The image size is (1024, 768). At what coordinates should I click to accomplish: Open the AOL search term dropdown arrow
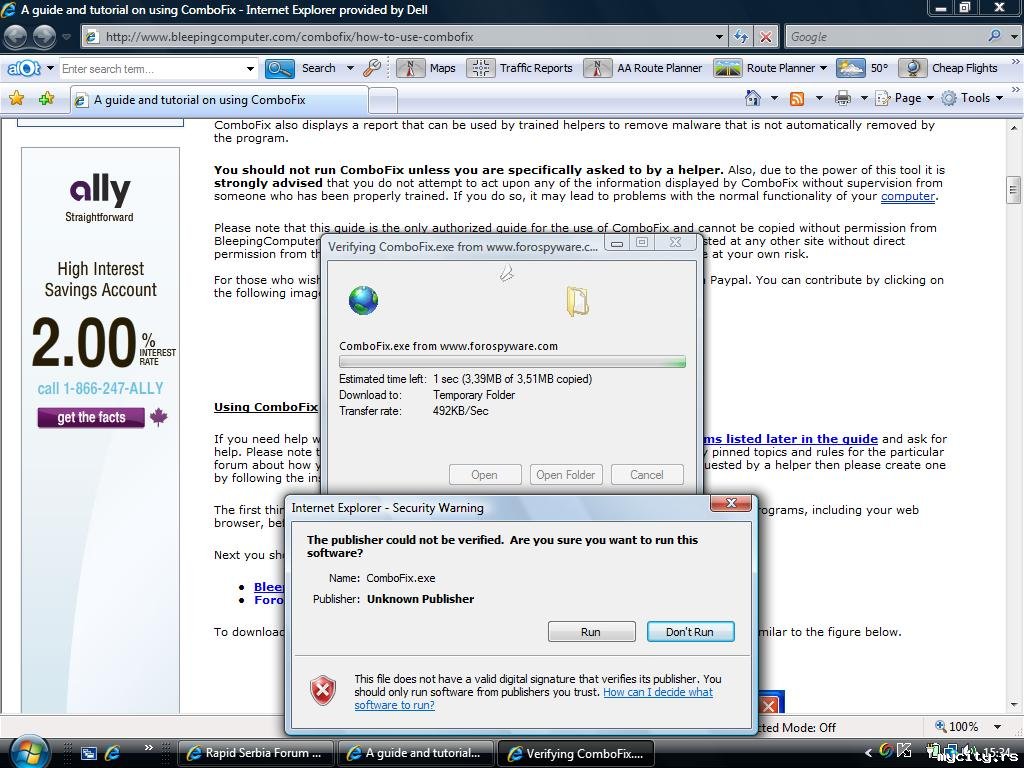click(250, 68)
